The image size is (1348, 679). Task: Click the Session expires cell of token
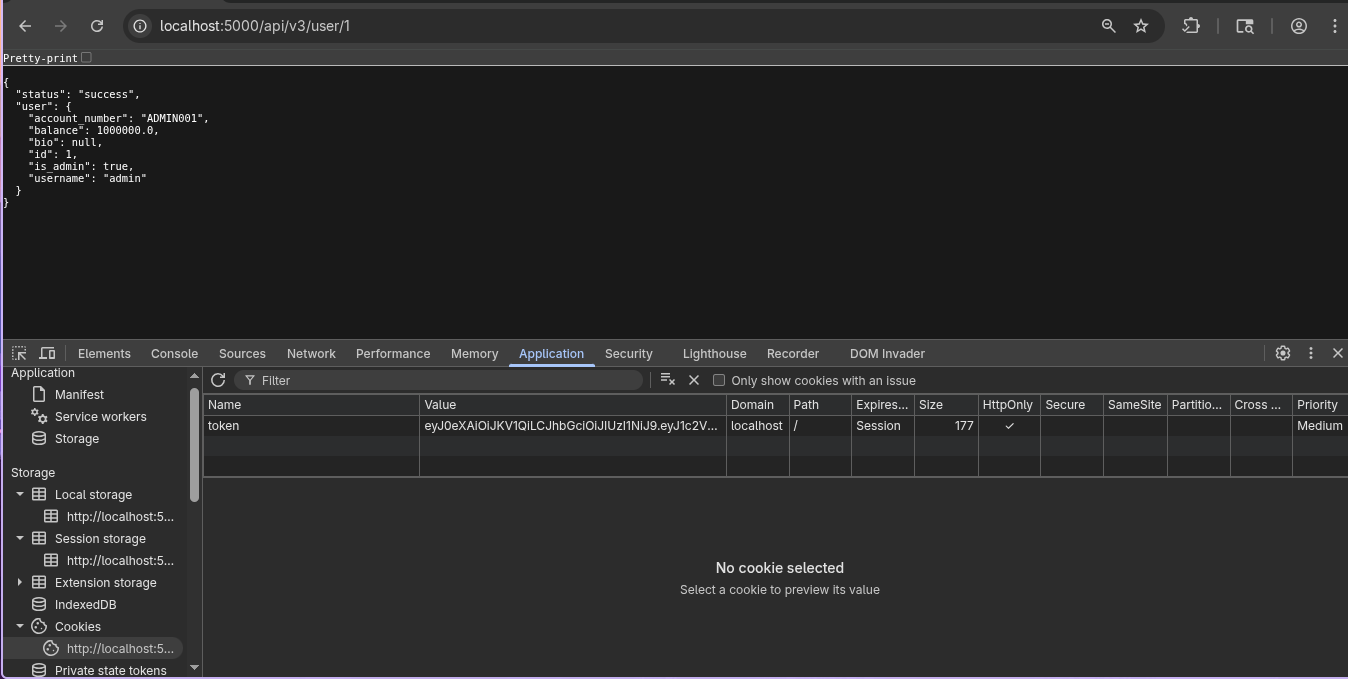(882, 426)
